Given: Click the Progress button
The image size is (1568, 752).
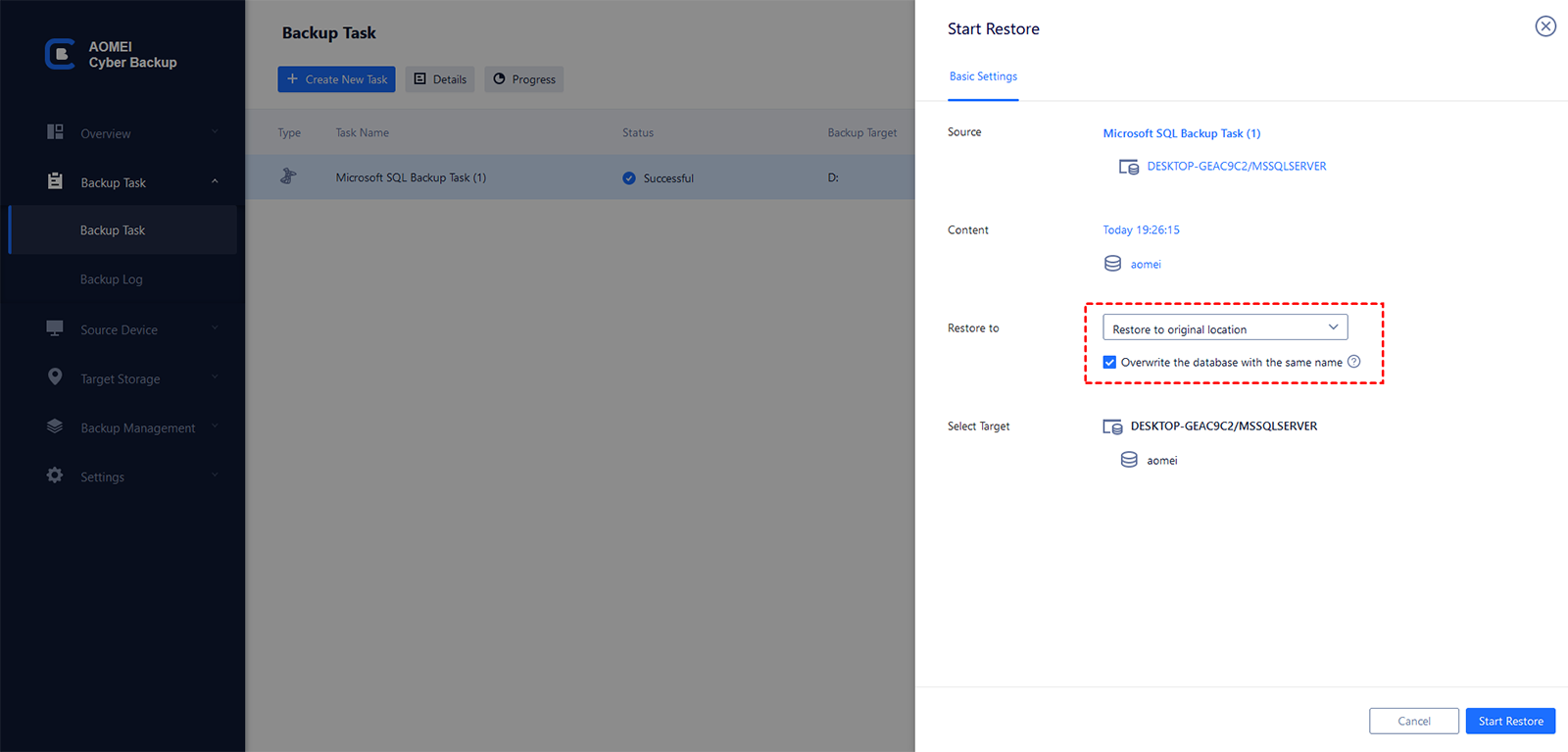Looking at the screenshot, I should 524,79.
